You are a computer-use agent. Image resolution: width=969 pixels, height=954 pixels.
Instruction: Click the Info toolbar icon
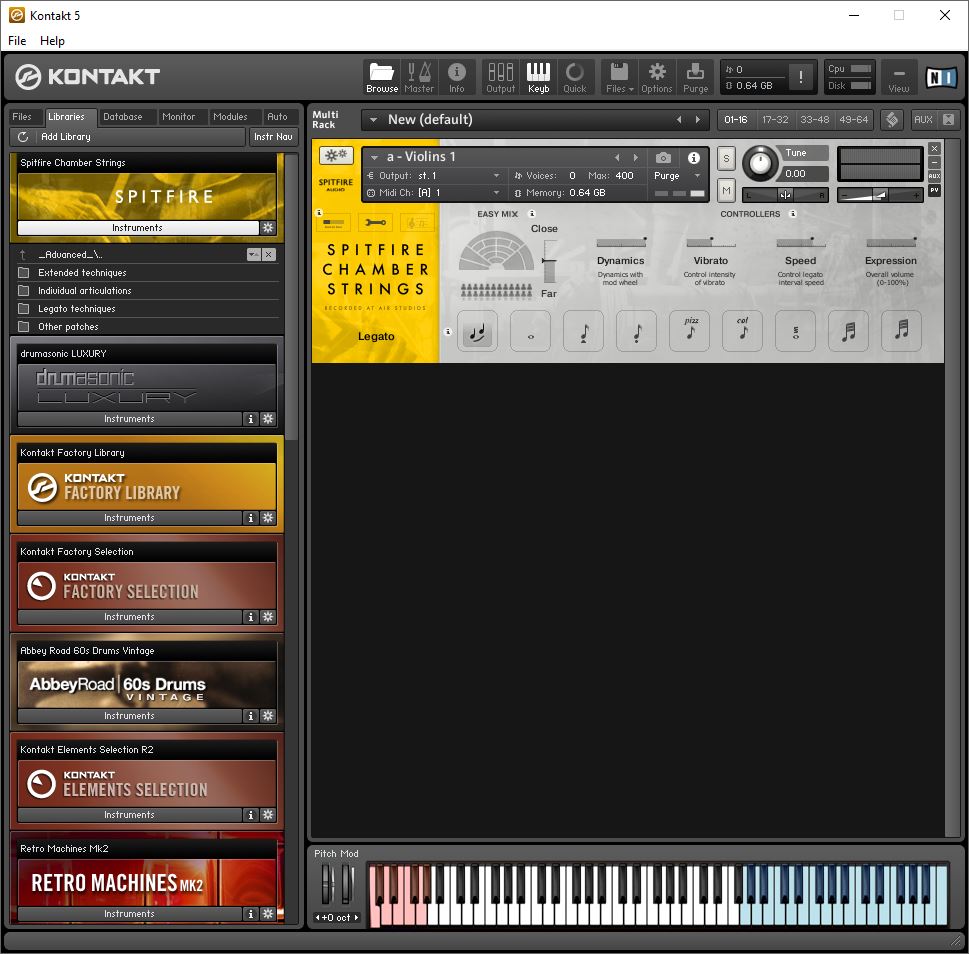457,77
